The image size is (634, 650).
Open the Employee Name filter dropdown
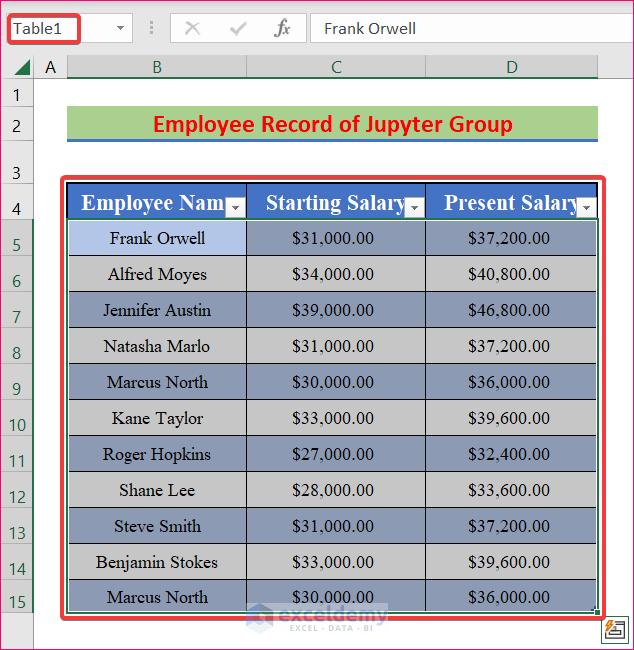click(x=236, y=207)
